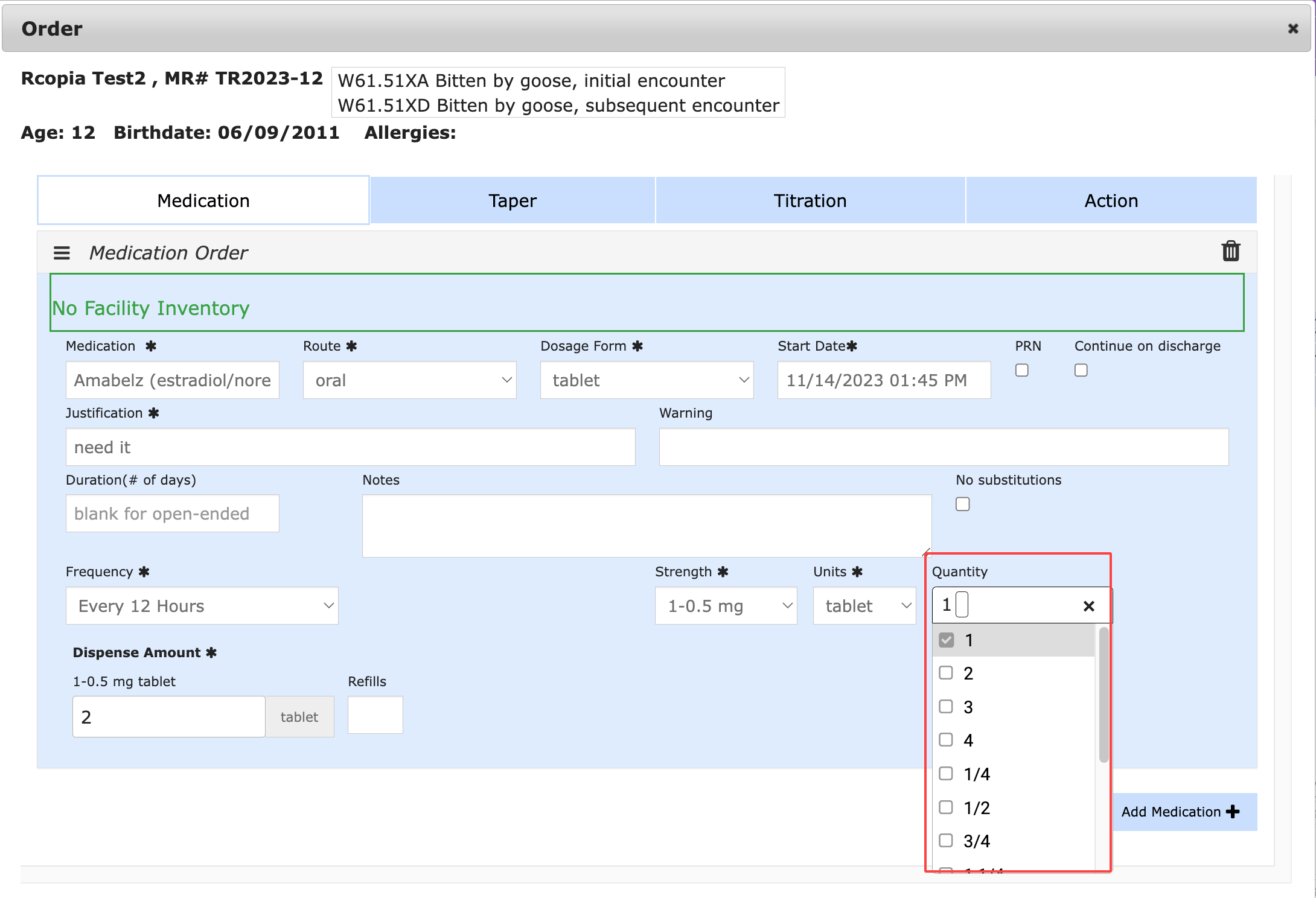Open the Titration tab
Image resolution: width=1316 pixels, height=898 pixels.
tap(810, 200)
